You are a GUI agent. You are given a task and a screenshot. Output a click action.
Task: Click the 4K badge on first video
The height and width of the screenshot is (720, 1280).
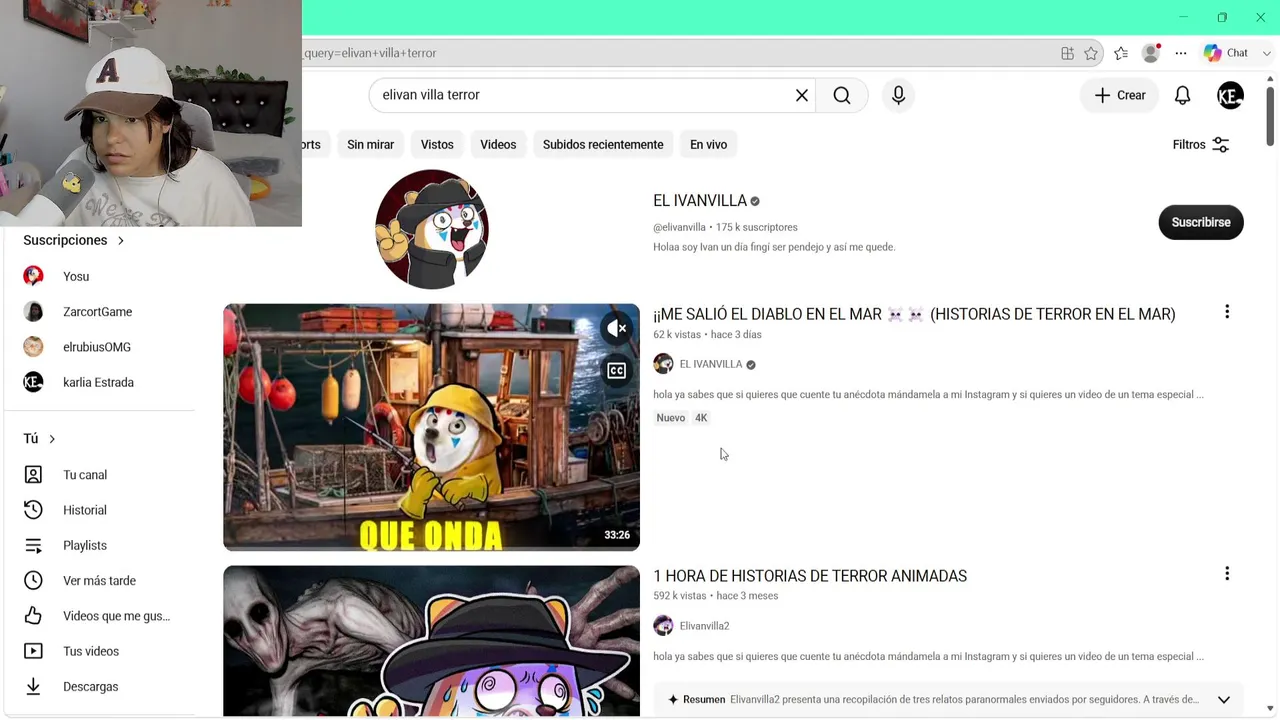[701, 418]
